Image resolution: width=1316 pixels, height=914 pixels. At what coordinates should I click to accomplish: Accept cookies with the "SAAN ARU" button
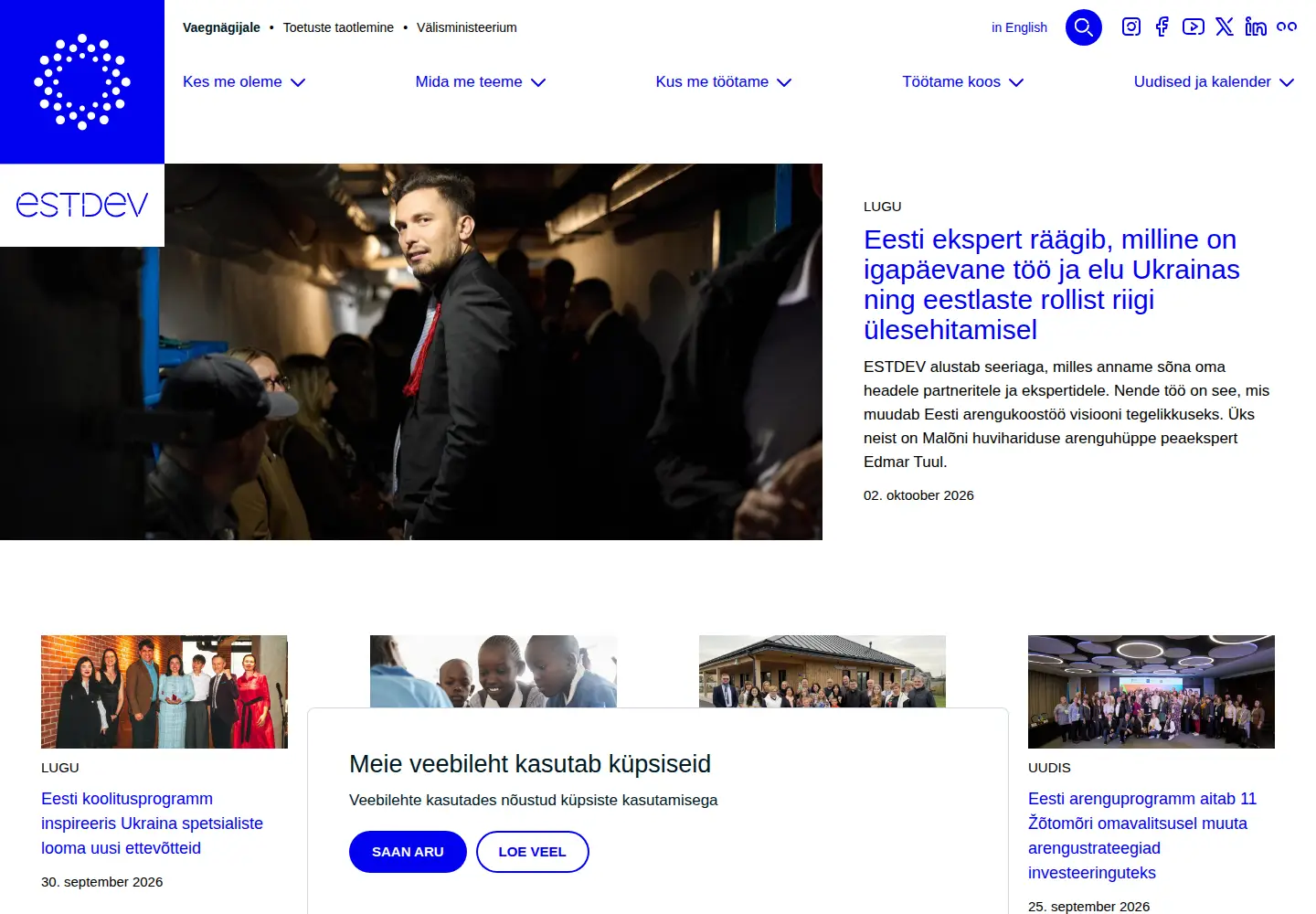point(408,852)
